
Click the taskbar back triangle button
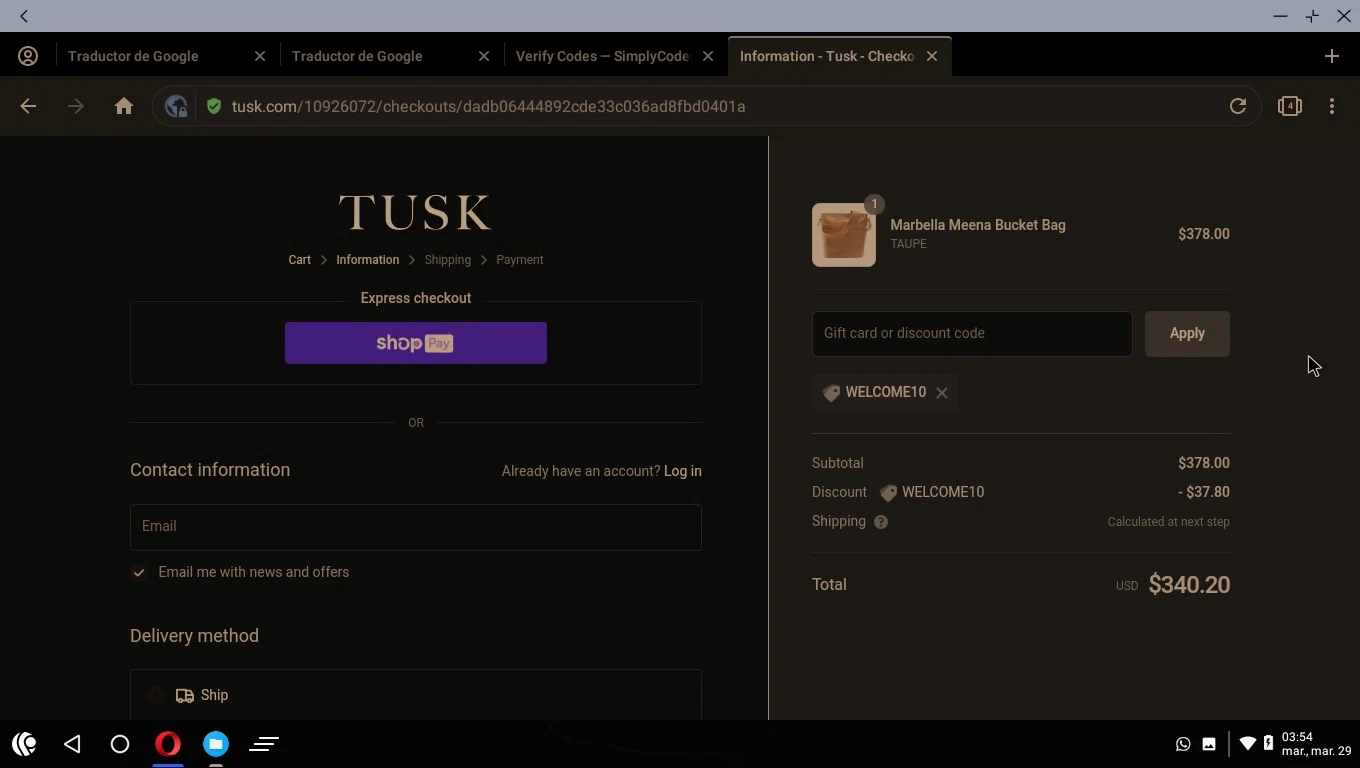pyautogui.click(x=72, y=744)
